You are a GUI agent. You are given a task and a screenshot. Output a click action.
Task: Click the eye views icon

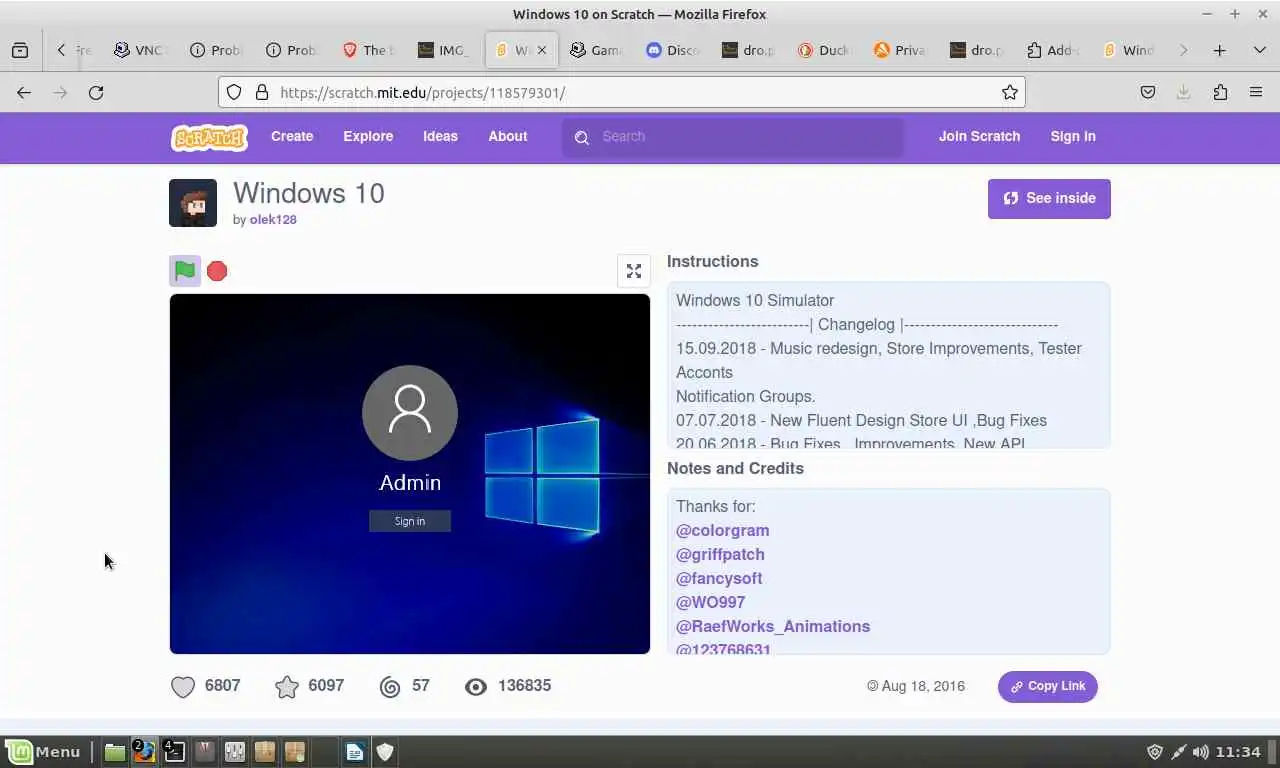click(476, 687)
